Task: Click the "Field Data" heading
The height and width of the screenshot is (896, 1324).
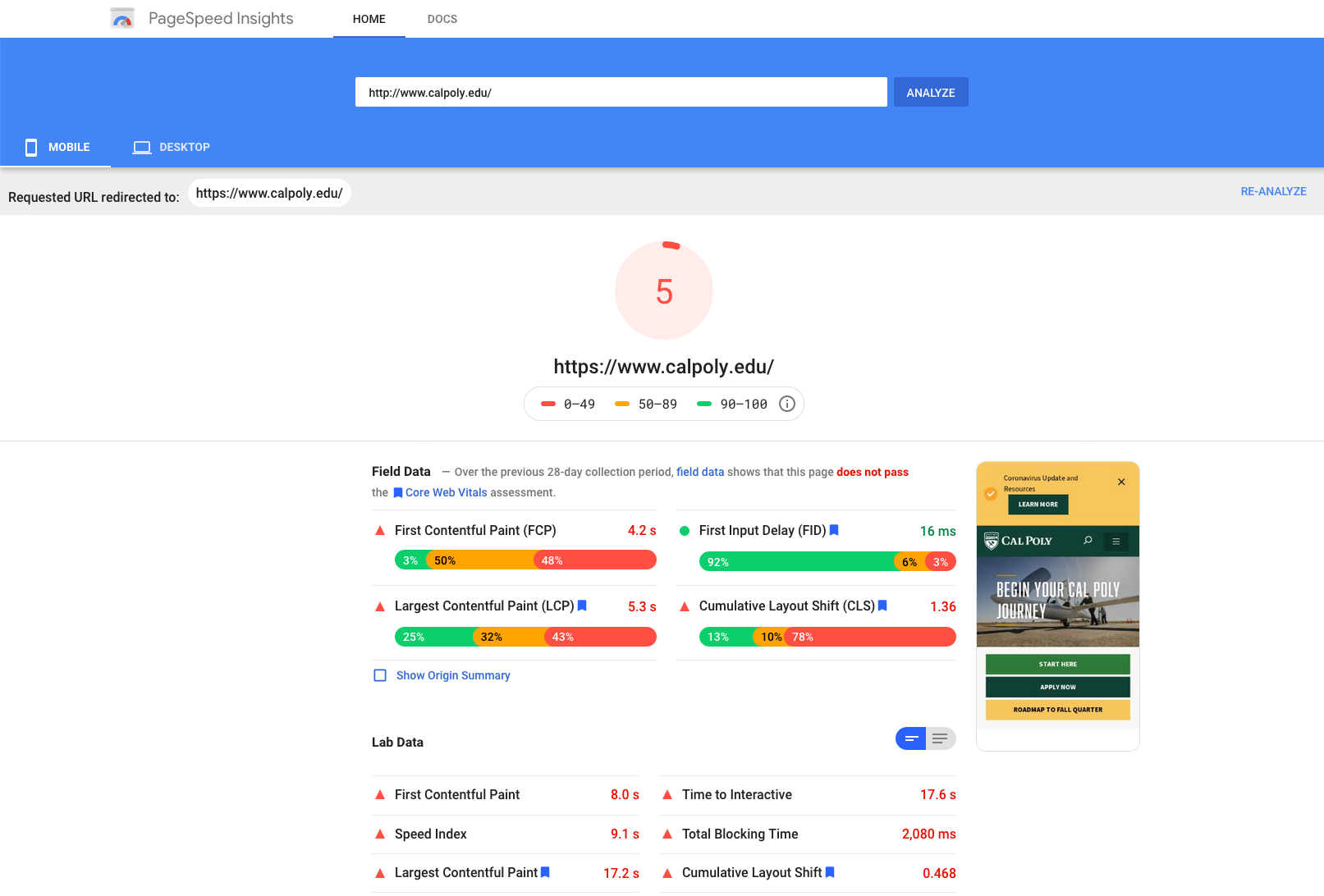Action: [x=401, y=471]
